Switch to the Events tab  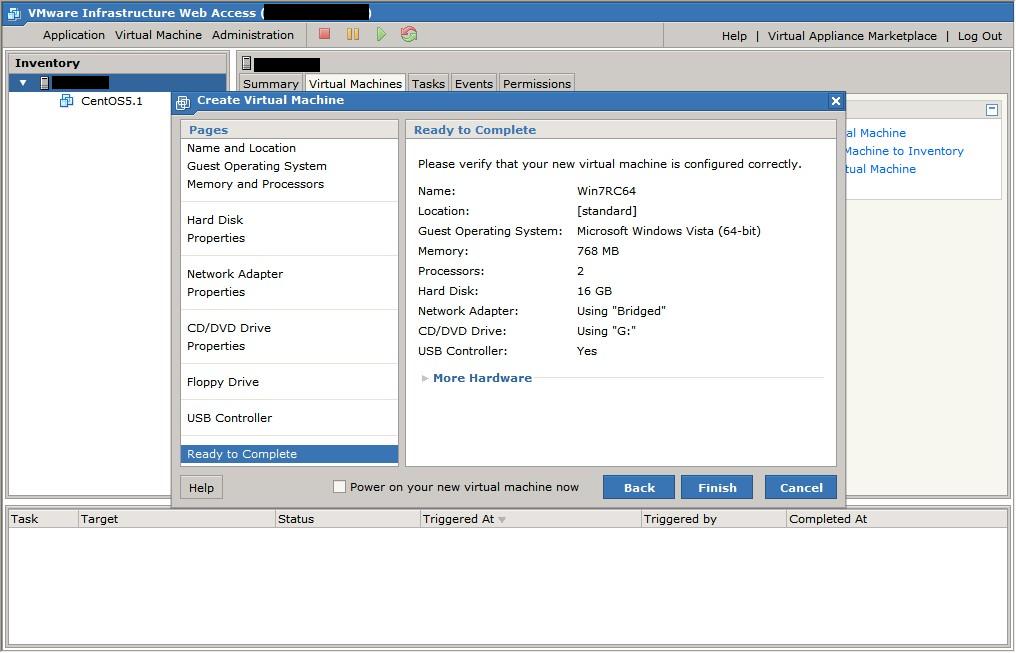(x=474, y=84)
